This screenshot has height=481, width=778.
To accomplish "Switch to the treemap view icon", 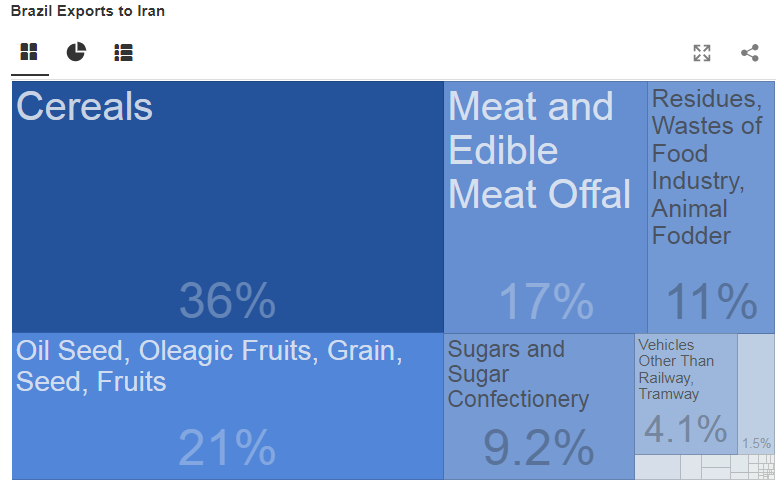I will point(28,52).
